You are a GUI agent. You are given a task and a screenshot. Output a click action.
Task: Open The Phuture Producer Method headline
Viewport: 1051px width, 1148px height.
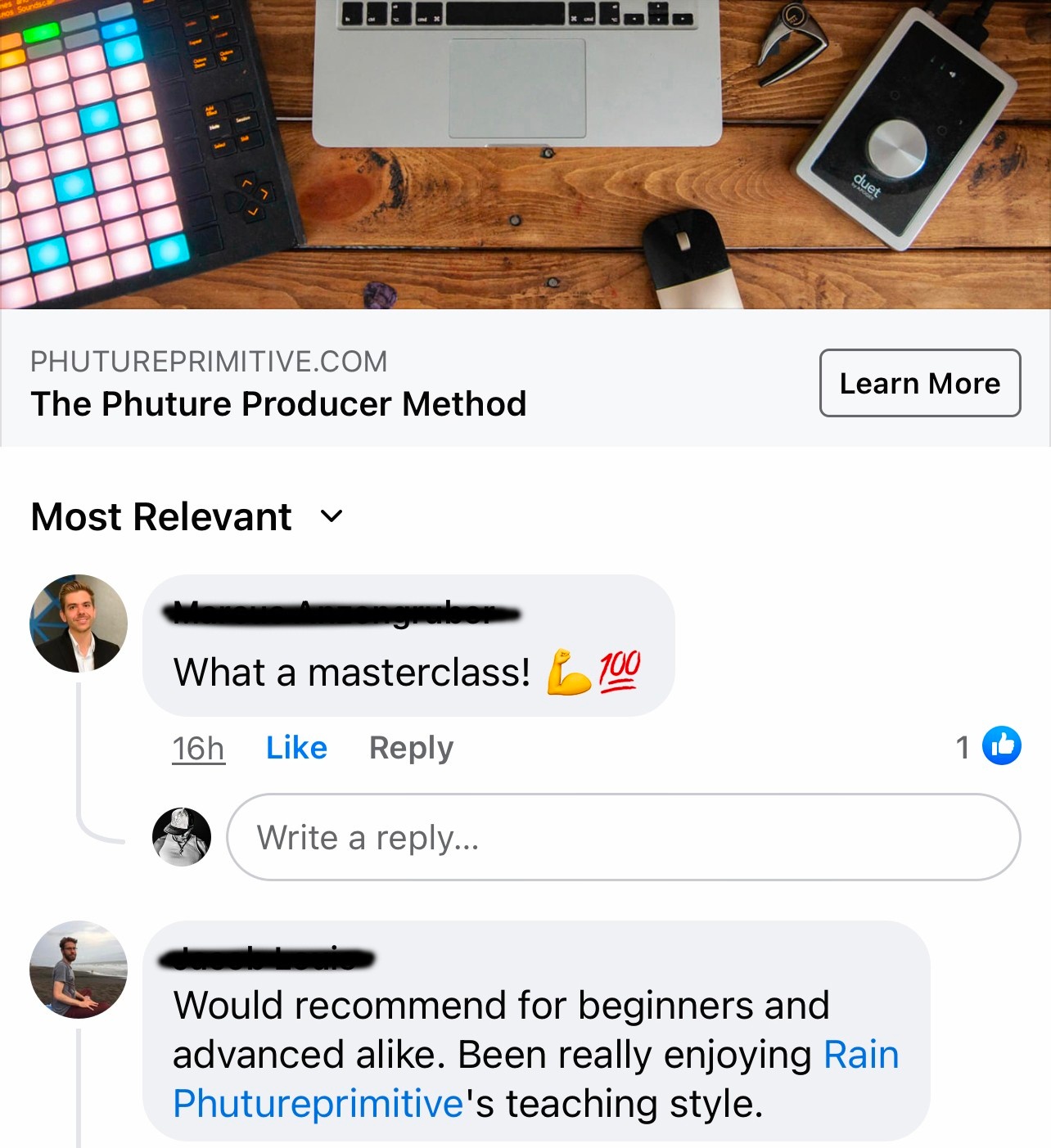(x=278, y=403)
